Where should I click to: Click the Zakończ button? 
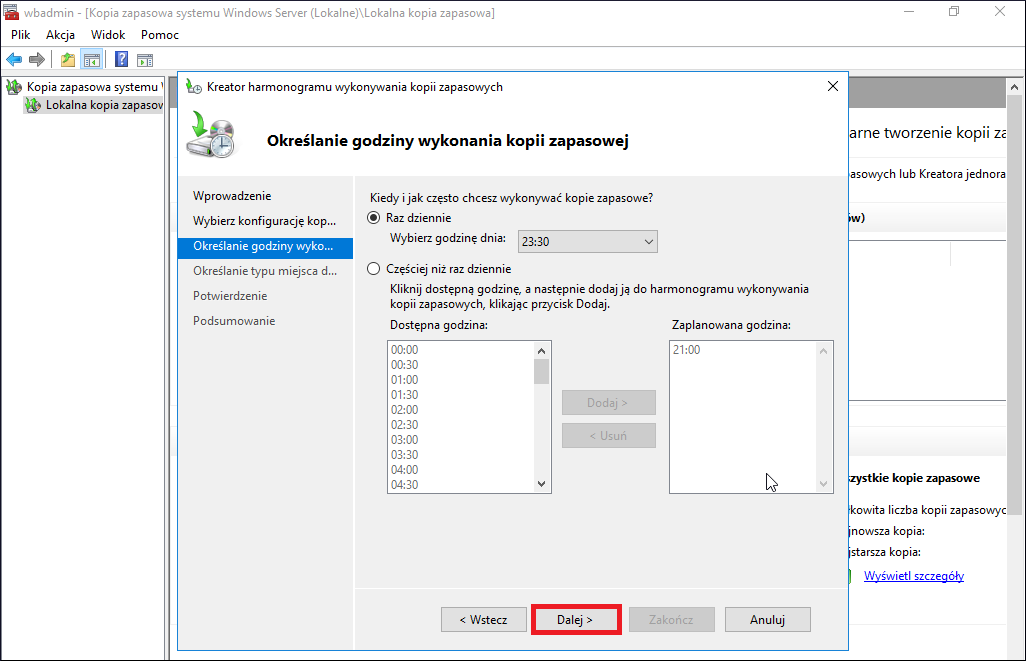pos(671,620)
